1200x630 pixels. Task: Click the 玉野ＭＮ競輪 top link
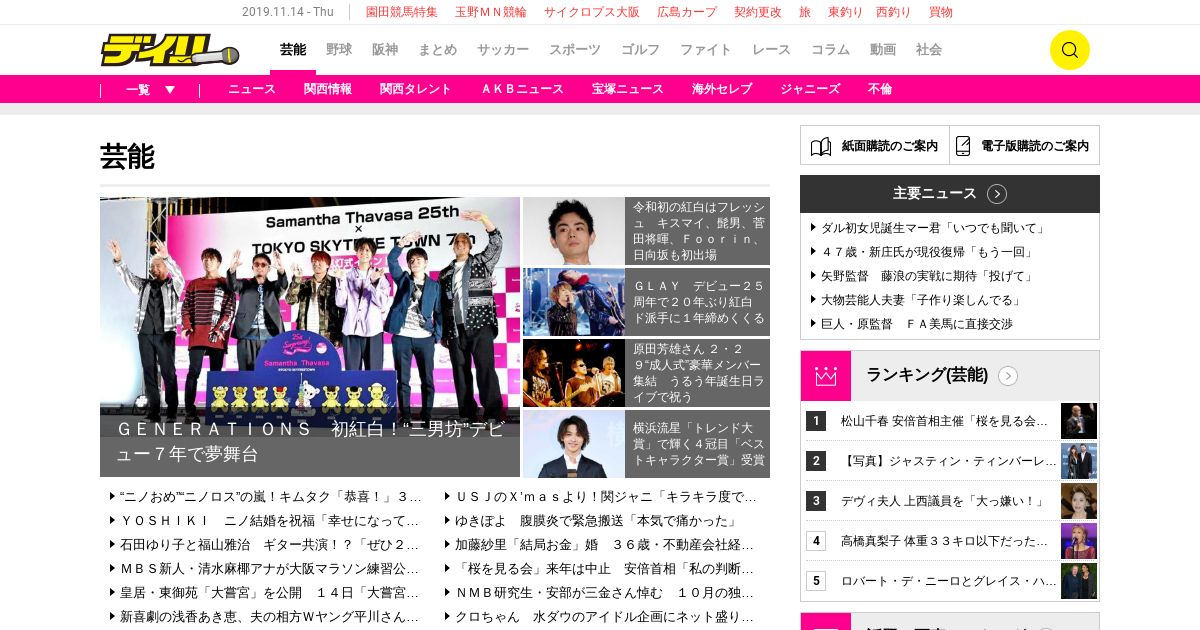490,12
